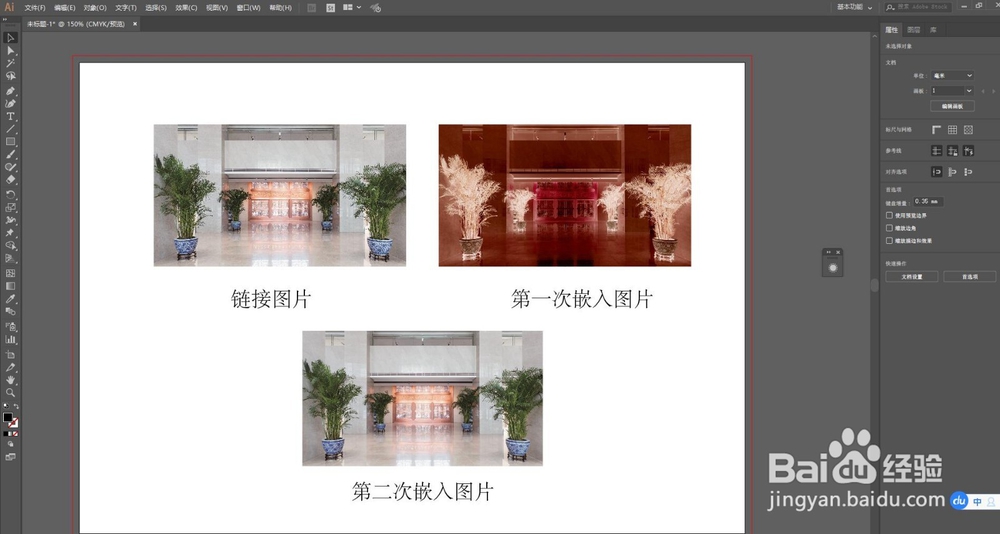Show grid icon in properties panel

coord(952,130)
